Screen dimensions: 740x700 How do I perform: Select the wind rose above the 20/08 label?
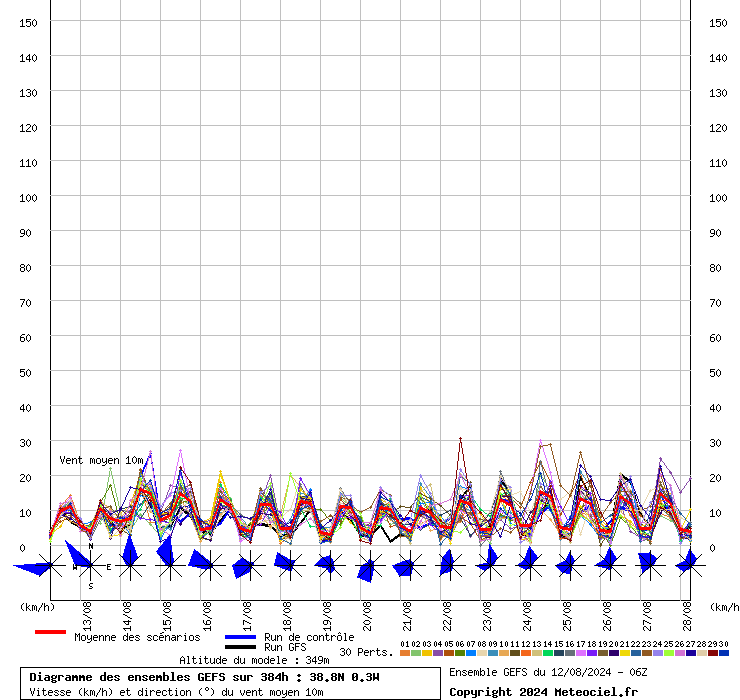367,567
